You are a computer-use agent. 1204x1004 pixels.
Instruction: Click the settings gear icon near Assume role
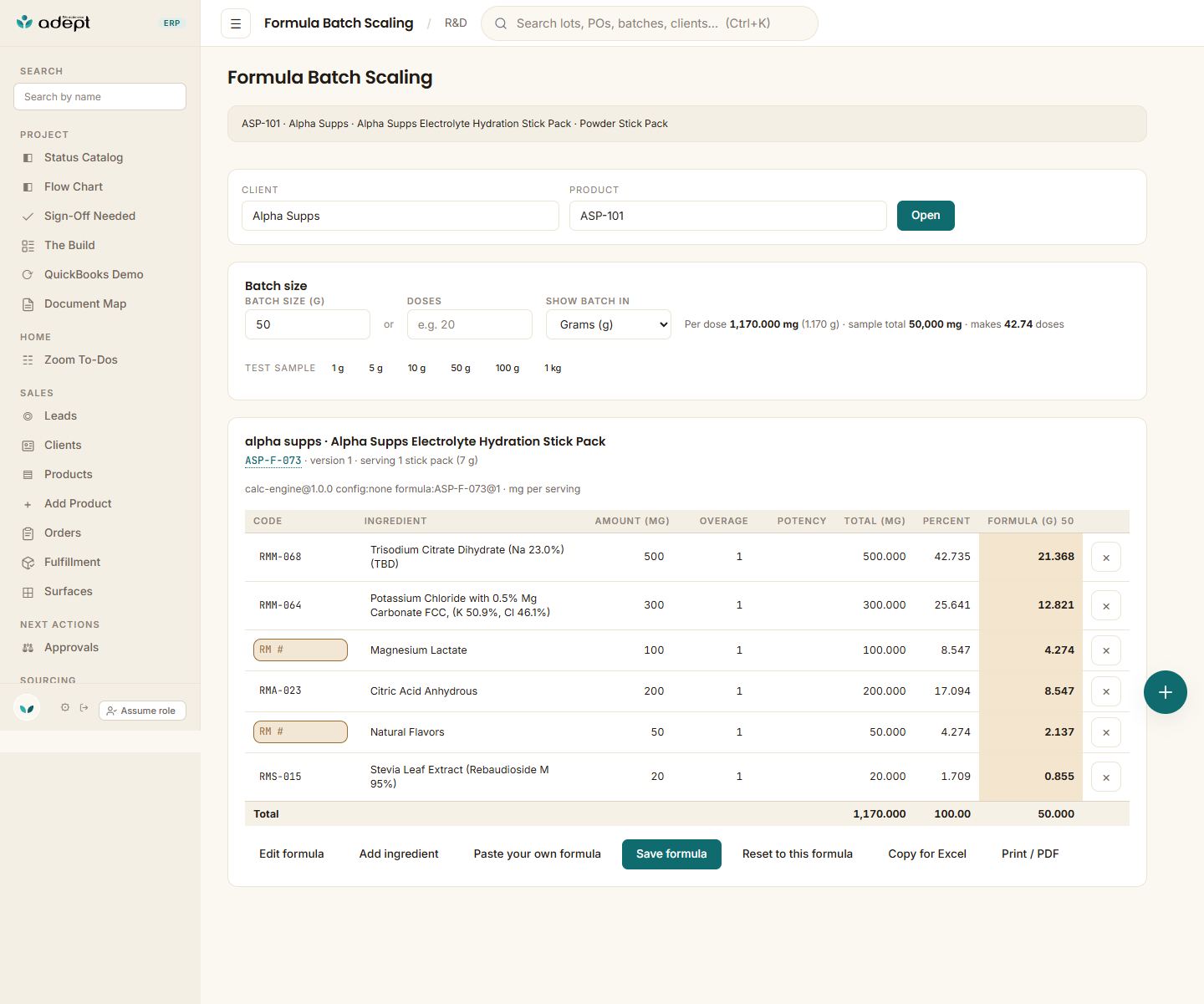pyautogui.click(x=65, y=707)
